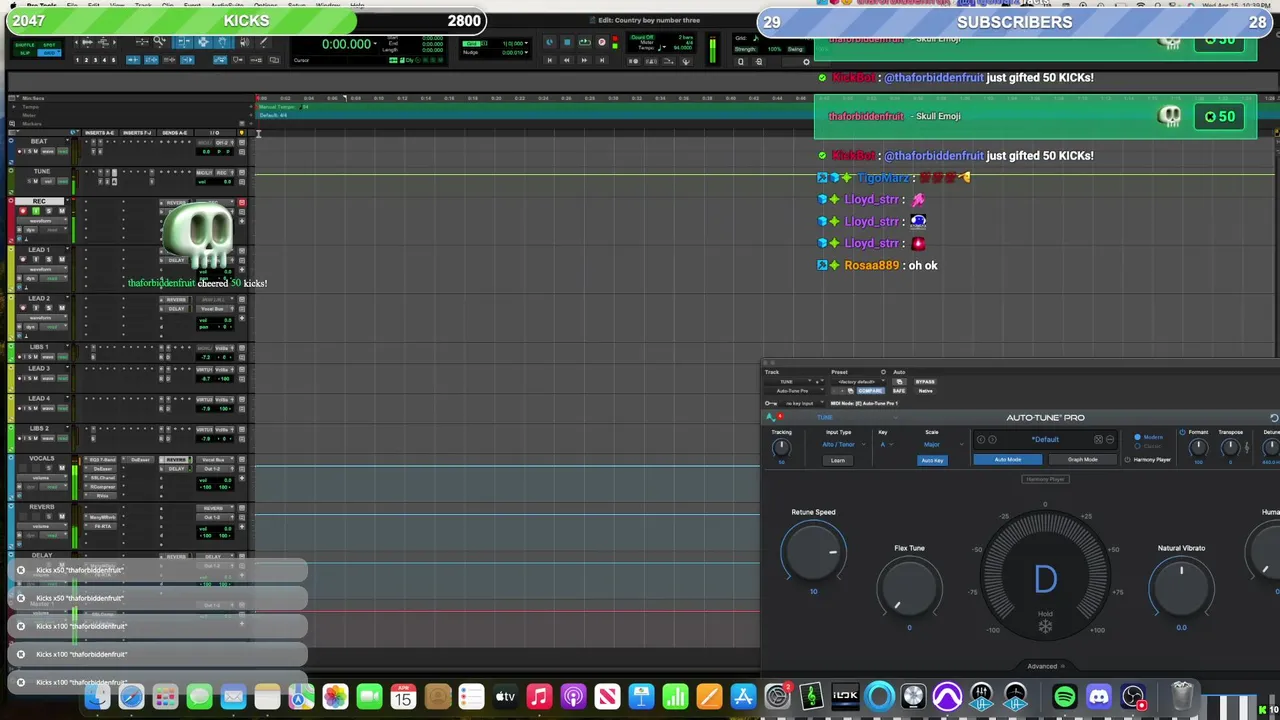Open the Key A dropdown
This screenshot has height=720, width=1280.
[886, 444]
